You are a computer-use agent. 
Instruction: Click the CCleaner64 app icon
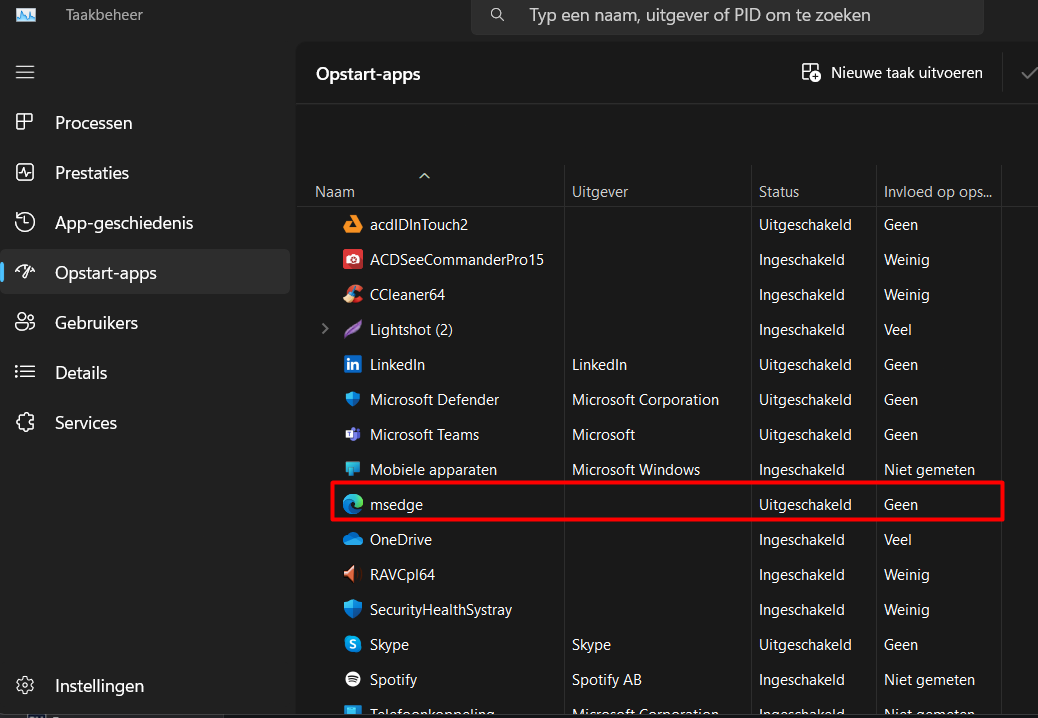pos(352,295)
